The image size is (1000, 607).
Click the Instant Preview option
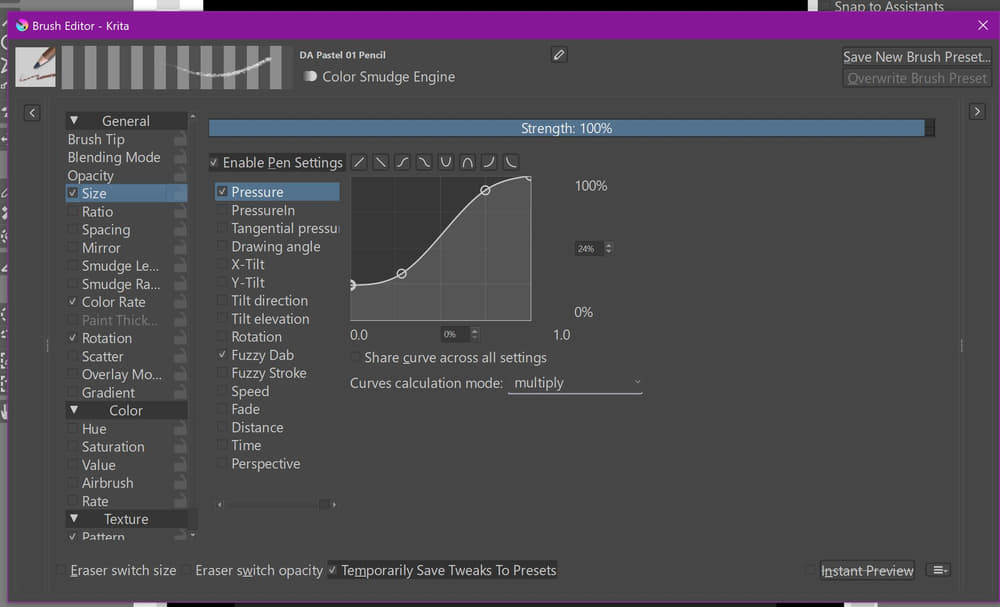pyautogui.click(x=866, y=571)
